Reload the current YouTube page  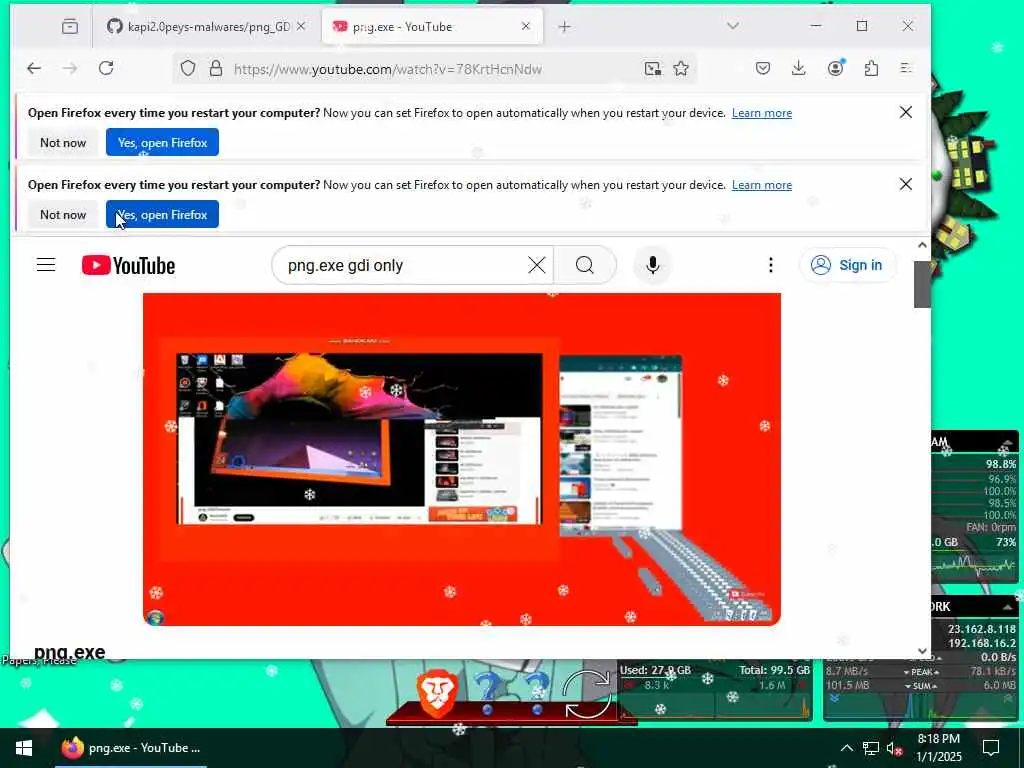click(x=106, y=69)
